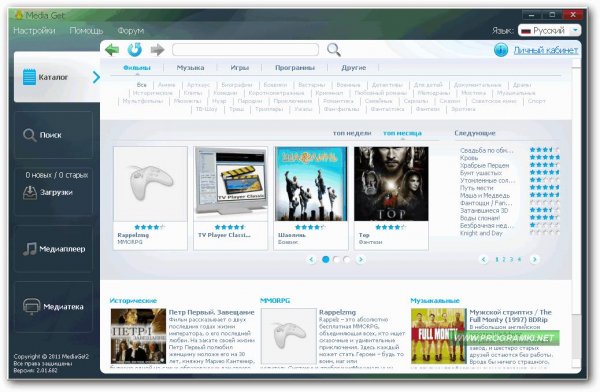Go to next page of Следующие list

coord(535,260)
